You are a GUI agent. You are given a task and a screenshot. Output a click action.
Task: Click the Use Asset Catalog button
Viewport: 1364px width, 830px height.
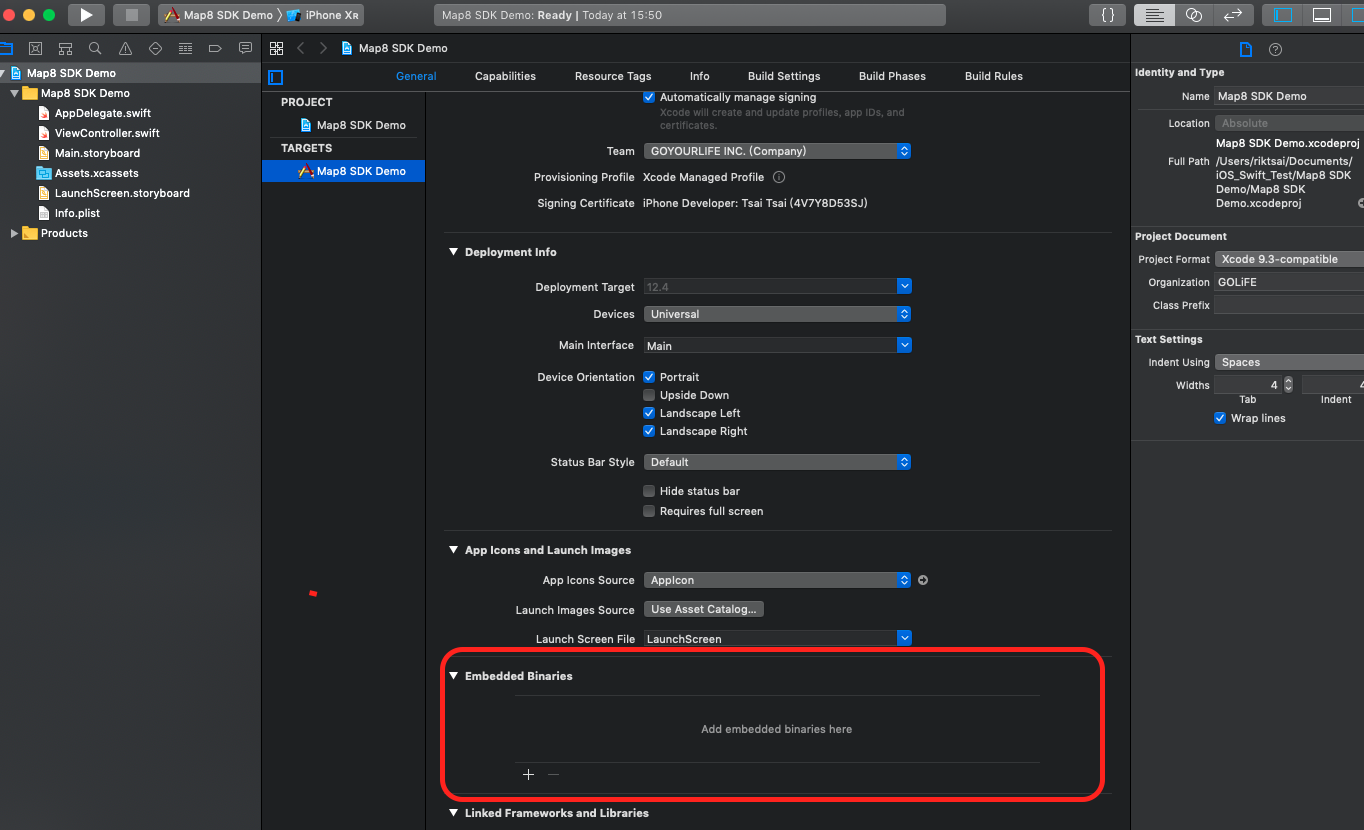click(704, 609)
